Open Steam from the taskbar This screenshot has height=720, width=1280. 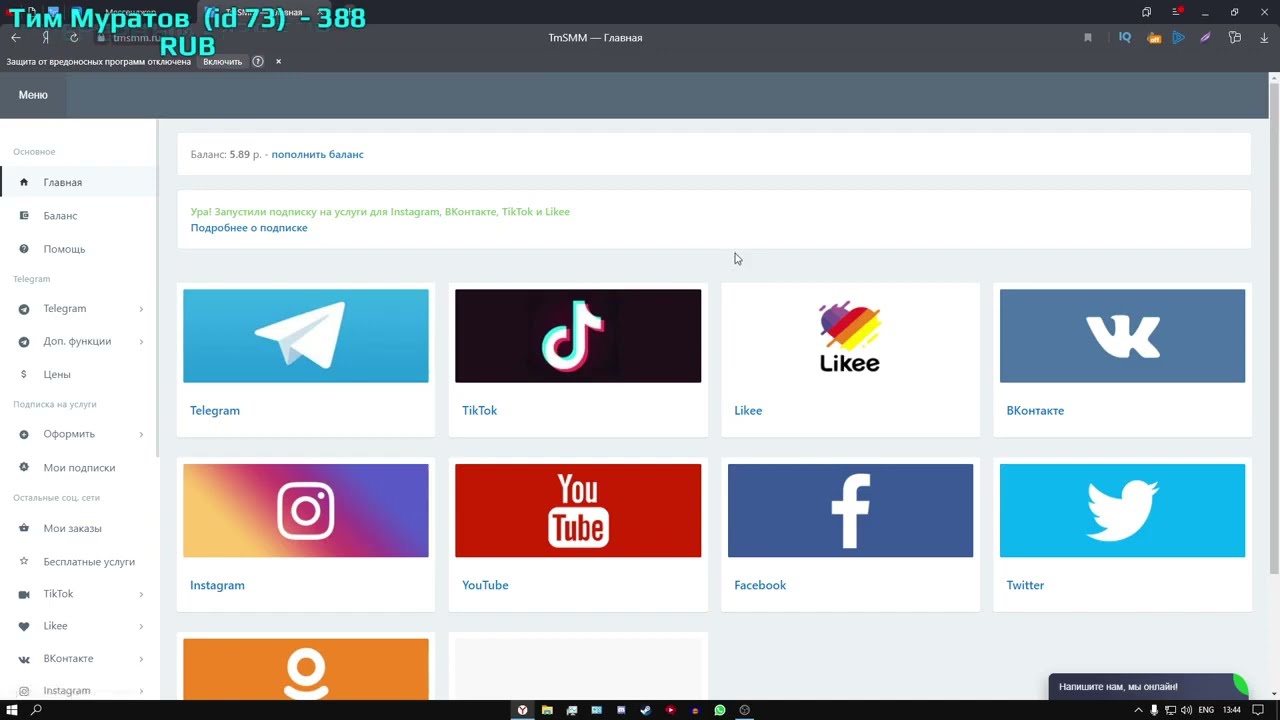tap(645, 710)
